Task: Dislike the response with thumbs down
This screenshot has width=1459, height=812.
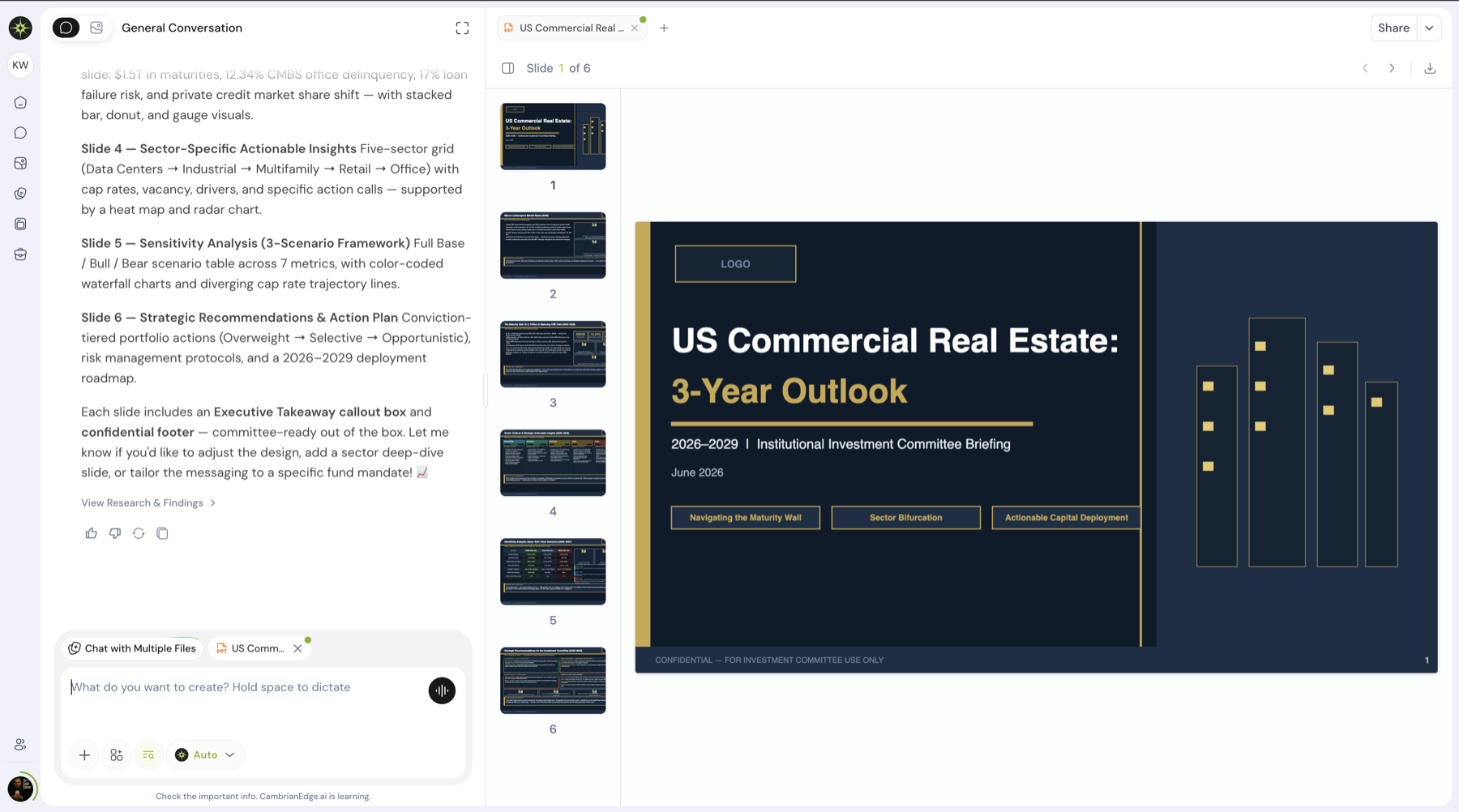Action: (115, 533)
